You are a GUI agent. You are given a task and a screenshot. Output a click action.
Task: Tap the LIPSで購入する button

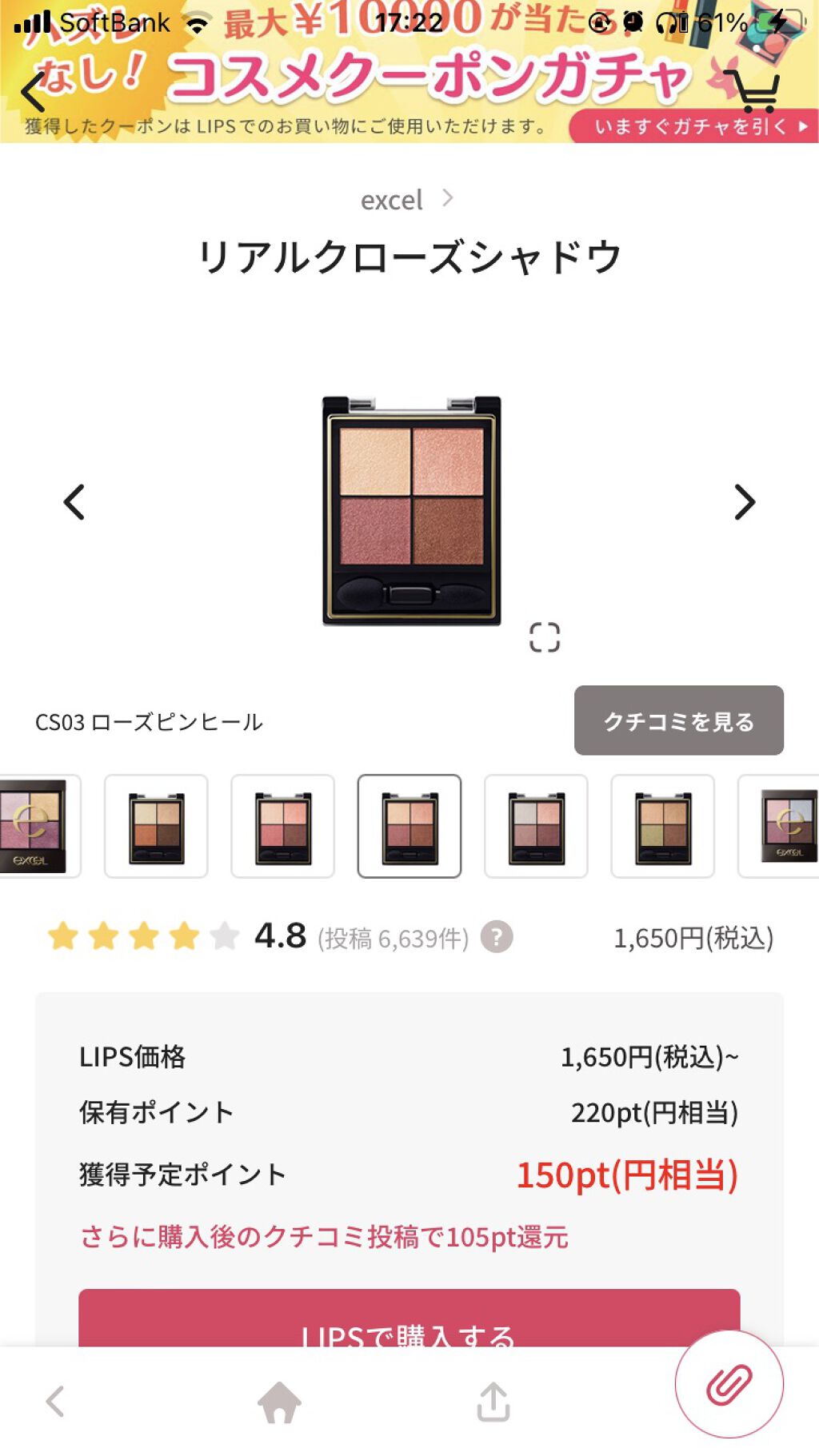(x=409, y=1318)
